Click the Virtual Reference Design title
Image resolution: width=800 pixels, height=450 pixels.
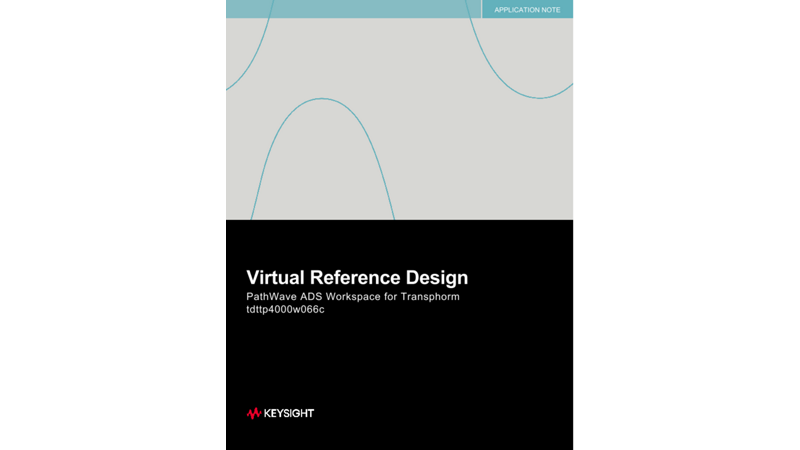tap(357, 278)
